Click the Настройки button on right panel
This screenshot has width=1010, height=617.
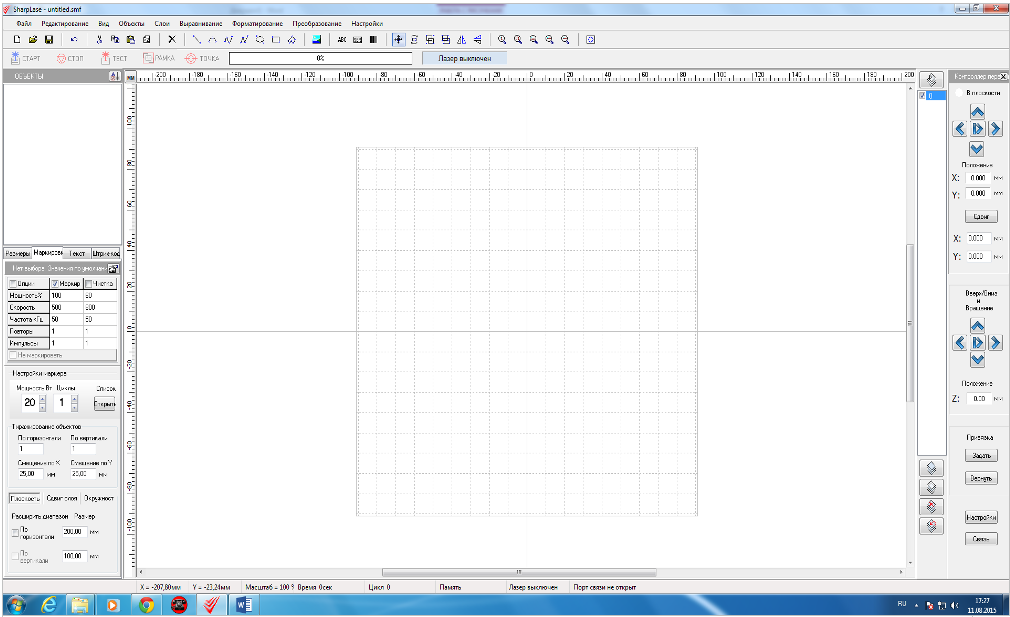[x=981, y=518]
